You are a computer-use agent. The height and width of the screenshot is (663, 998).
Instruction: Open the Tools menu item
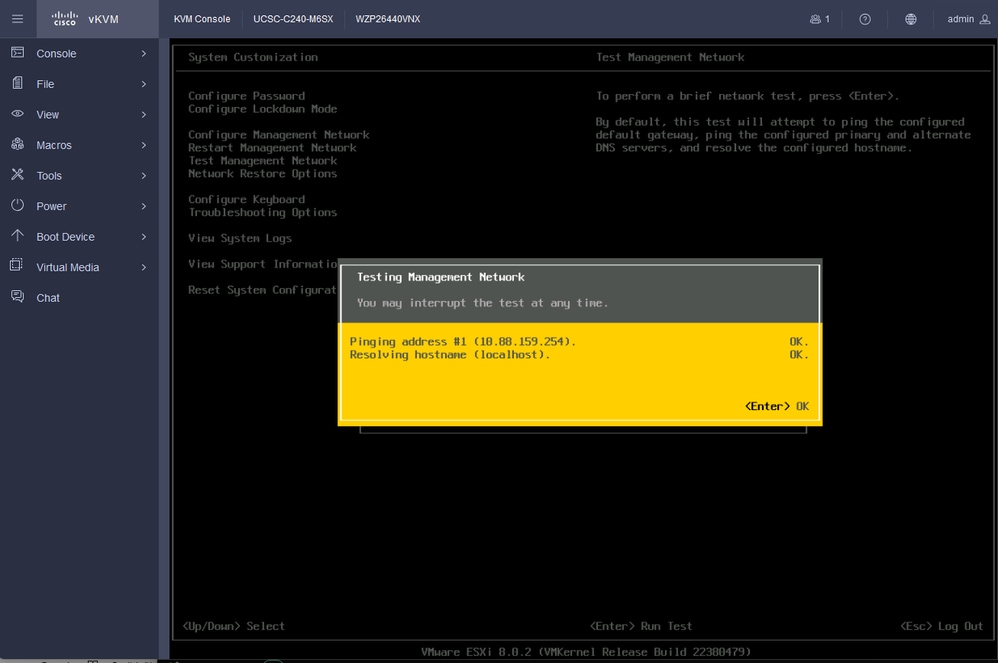tap(79, 176)
